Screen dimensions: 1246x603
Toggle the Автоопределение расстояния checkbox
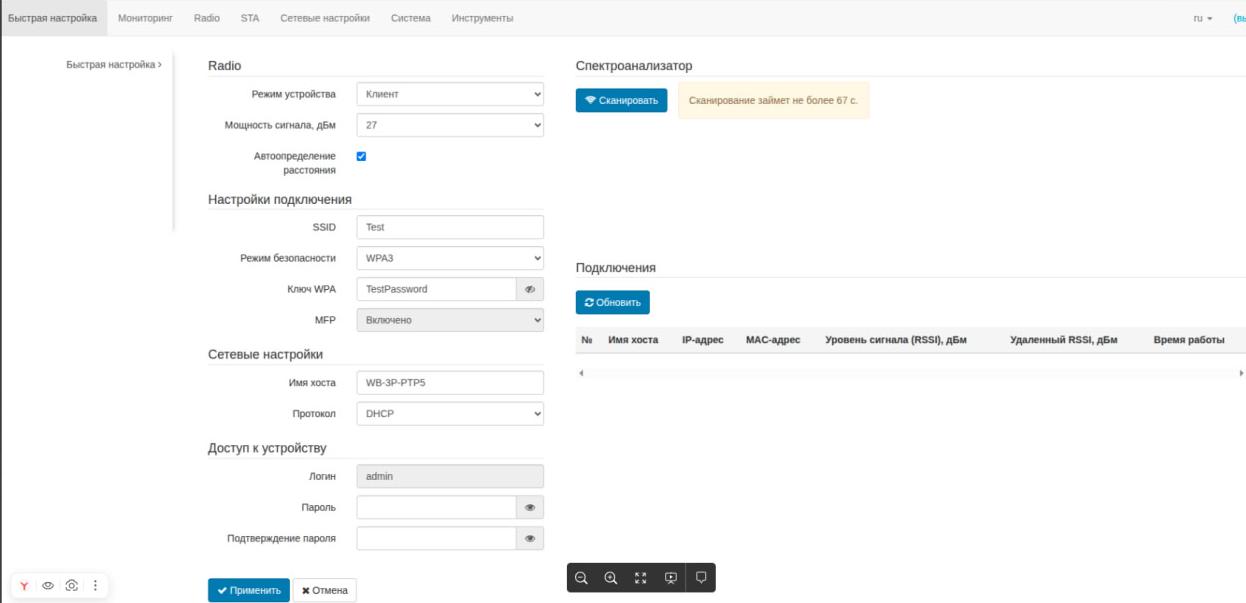pyautogui.click(x=361, y=156)
